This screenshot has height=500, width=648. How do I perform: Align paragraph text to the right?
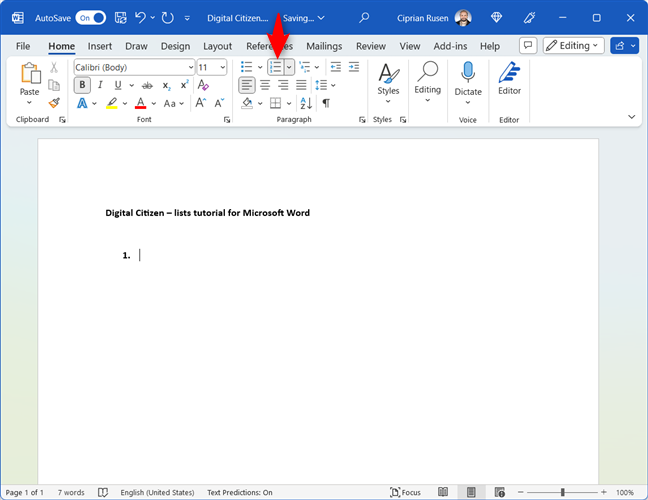pyautogui.click(x=283, y=85)
